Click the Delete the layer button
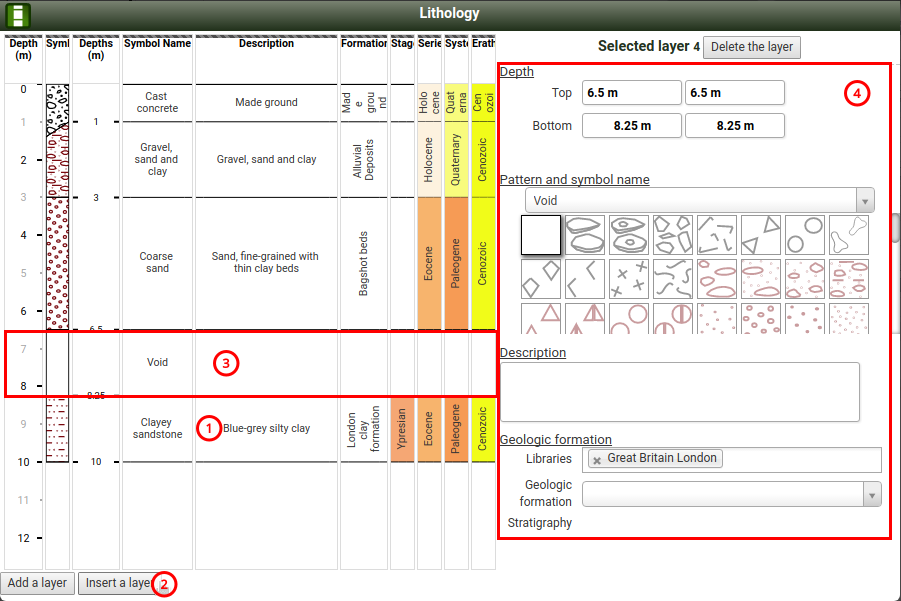901x601 pixels. [x=751, y=47]
